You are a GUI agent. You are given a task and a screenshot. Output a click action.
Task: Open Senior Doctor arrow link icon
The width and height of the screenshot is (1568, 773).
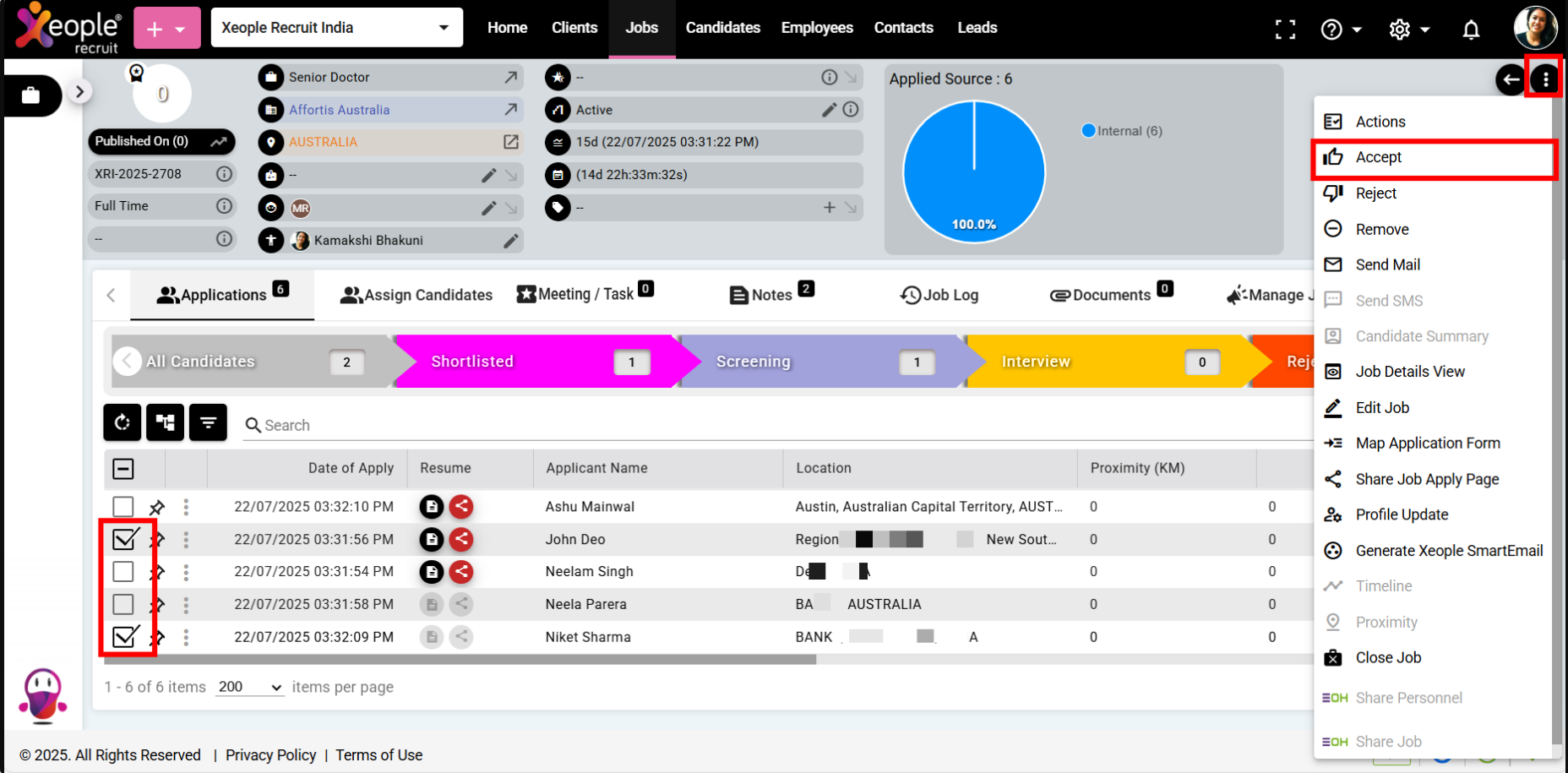click(510, 77)
